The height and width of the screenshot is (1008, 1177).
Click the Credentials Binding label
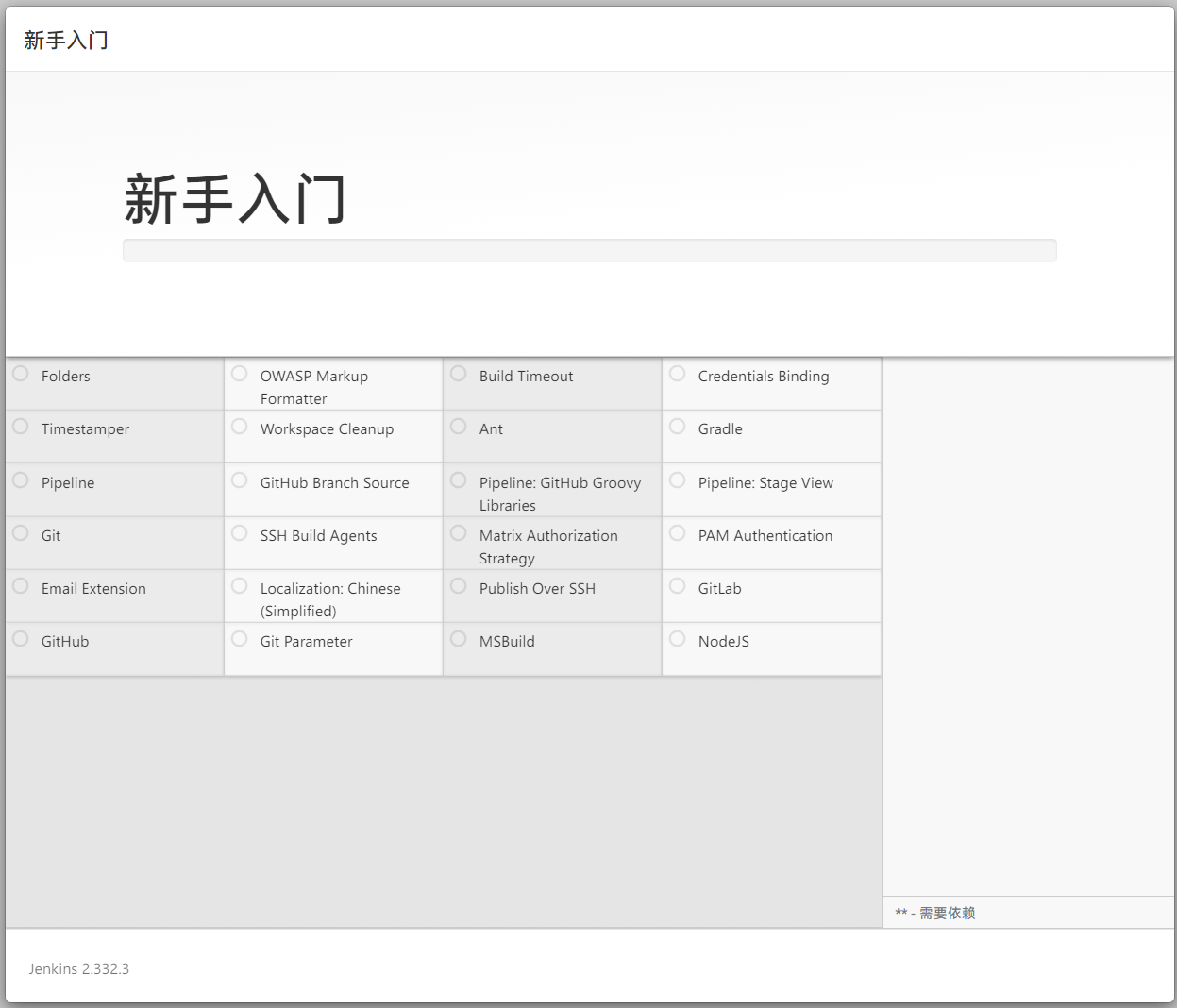click(764, 376)
